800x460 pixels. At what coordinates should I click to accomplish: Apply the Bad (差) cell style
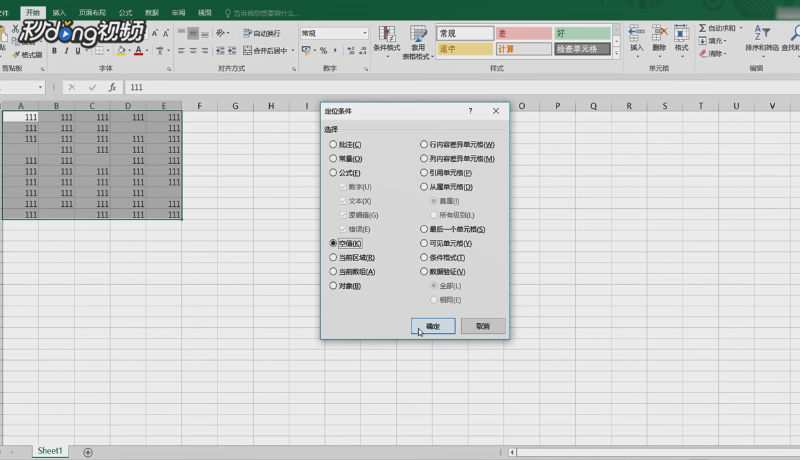523,34
